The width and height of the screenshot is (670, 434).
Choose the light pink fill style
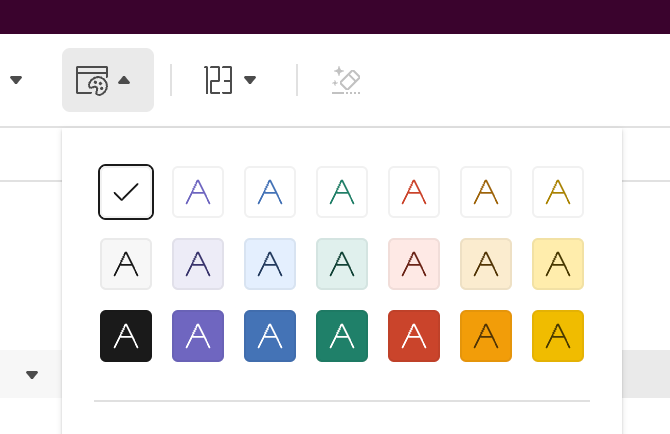(x=414, y=264)
